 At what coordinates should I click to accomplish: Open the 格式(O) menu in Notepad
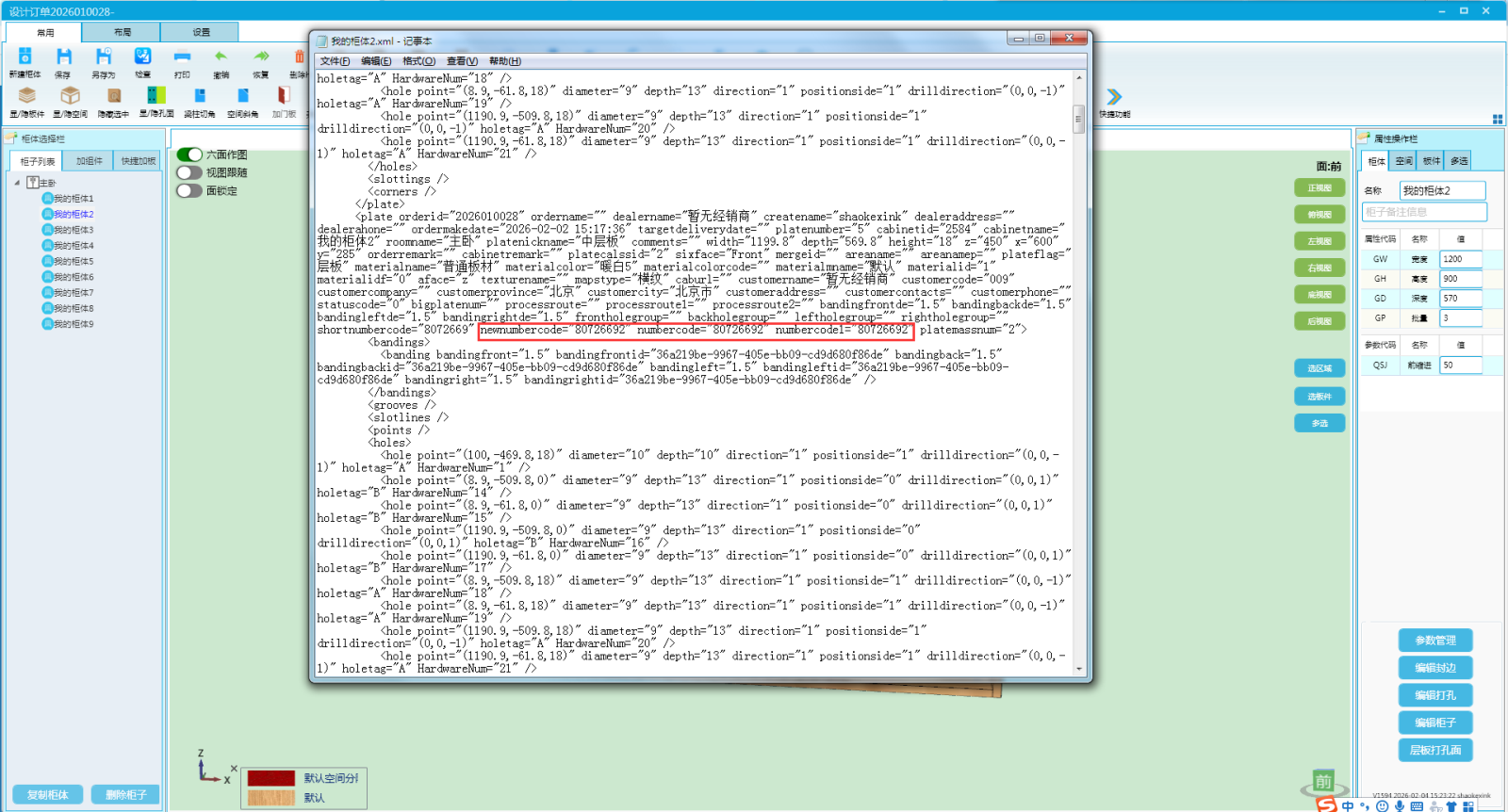point(418,61)
